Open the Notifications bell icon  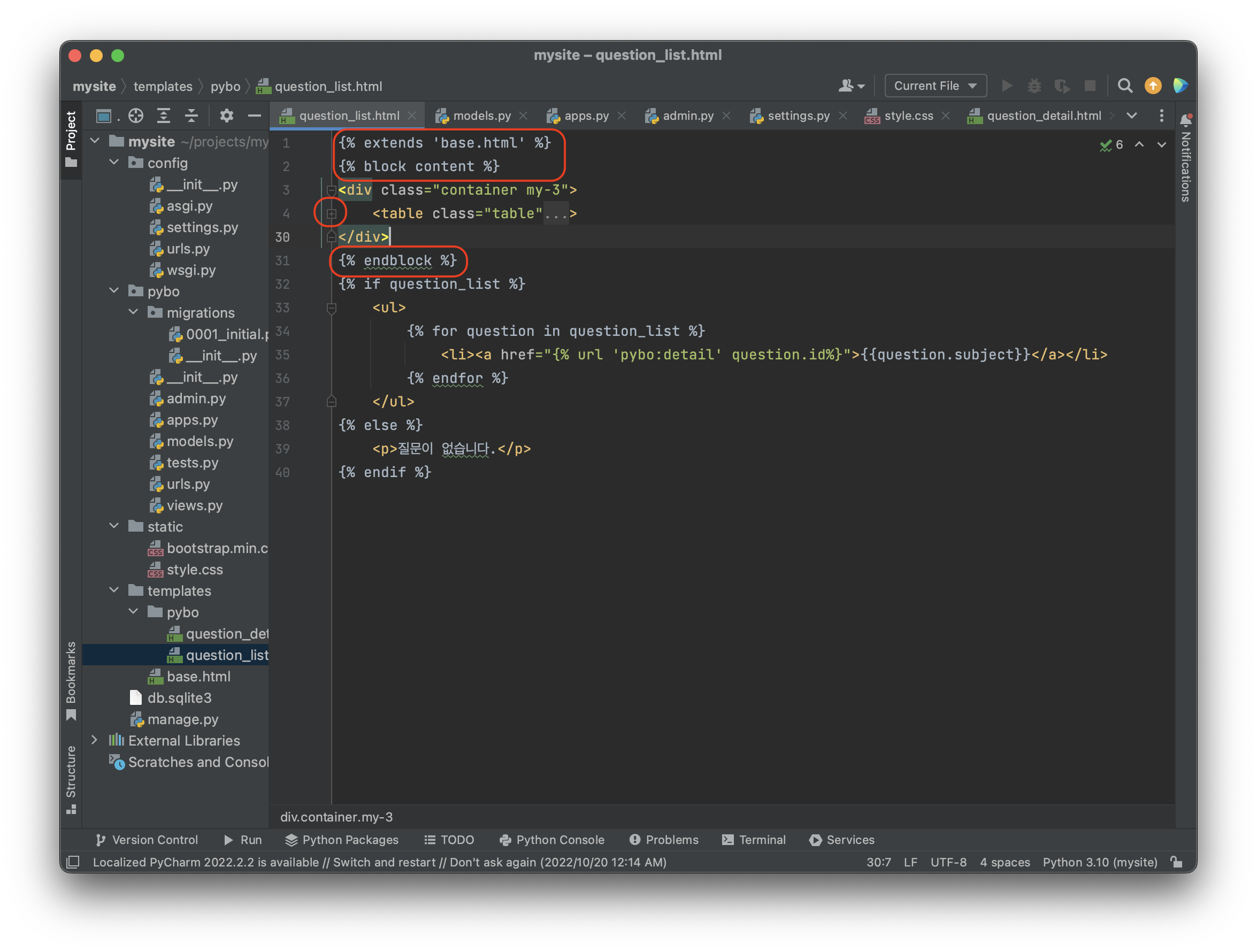tap(1185, 120)
